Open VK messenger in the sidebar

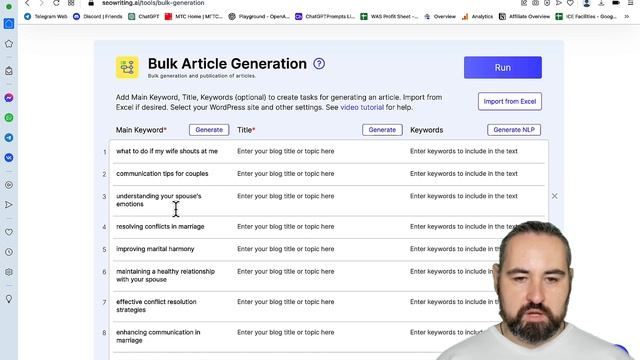point(9,158)
